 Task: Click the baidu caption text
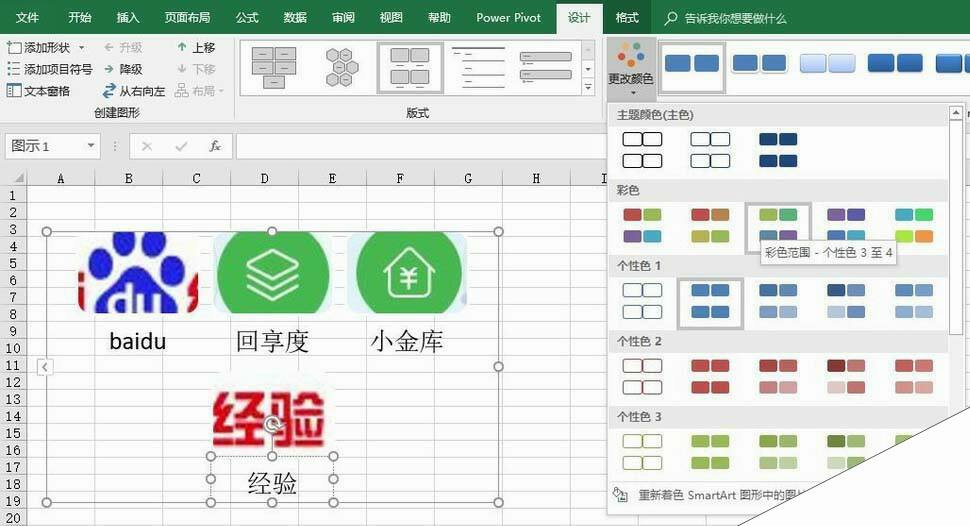pos(138,341)
